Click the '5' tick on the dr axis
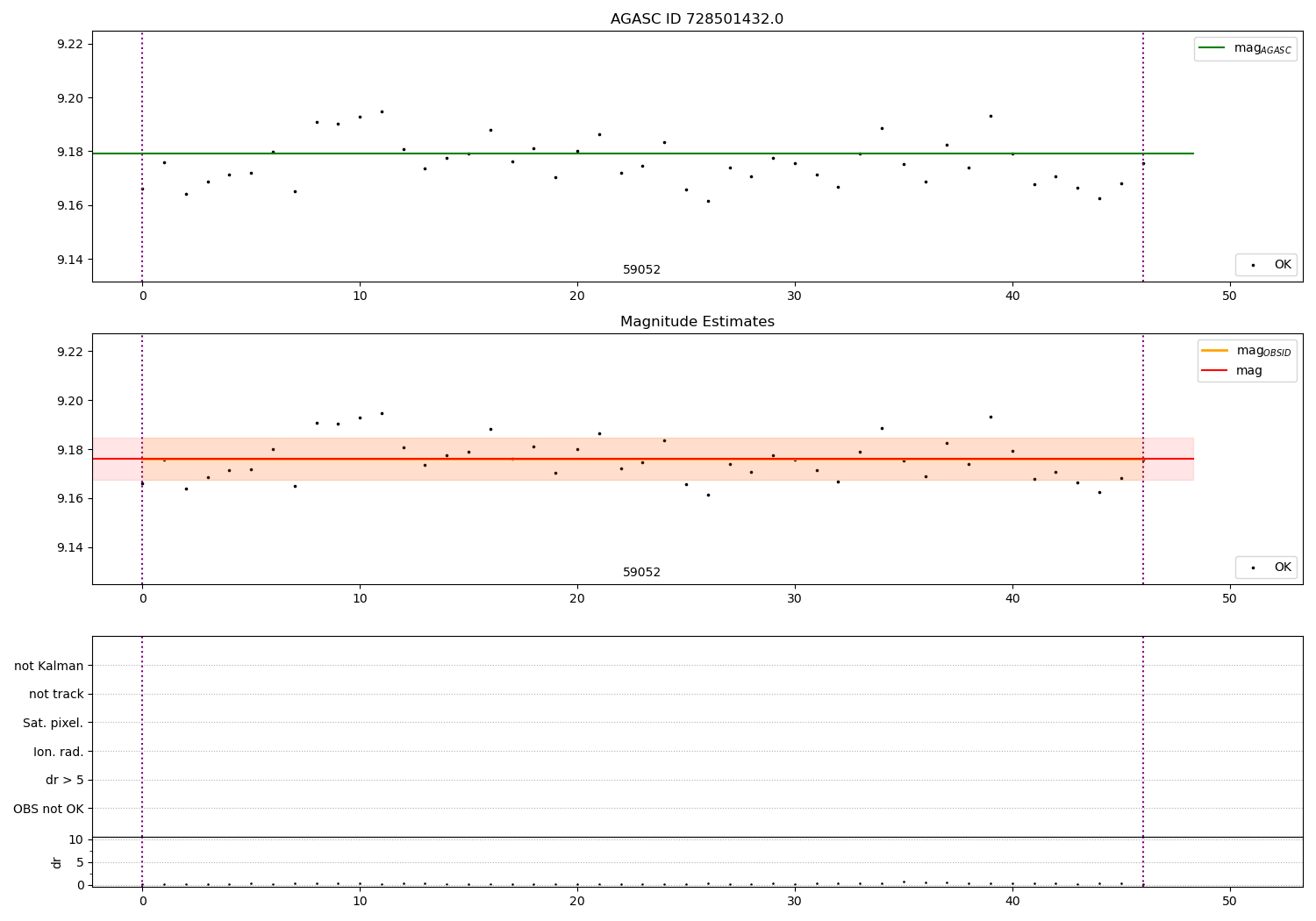 [80, 862]
